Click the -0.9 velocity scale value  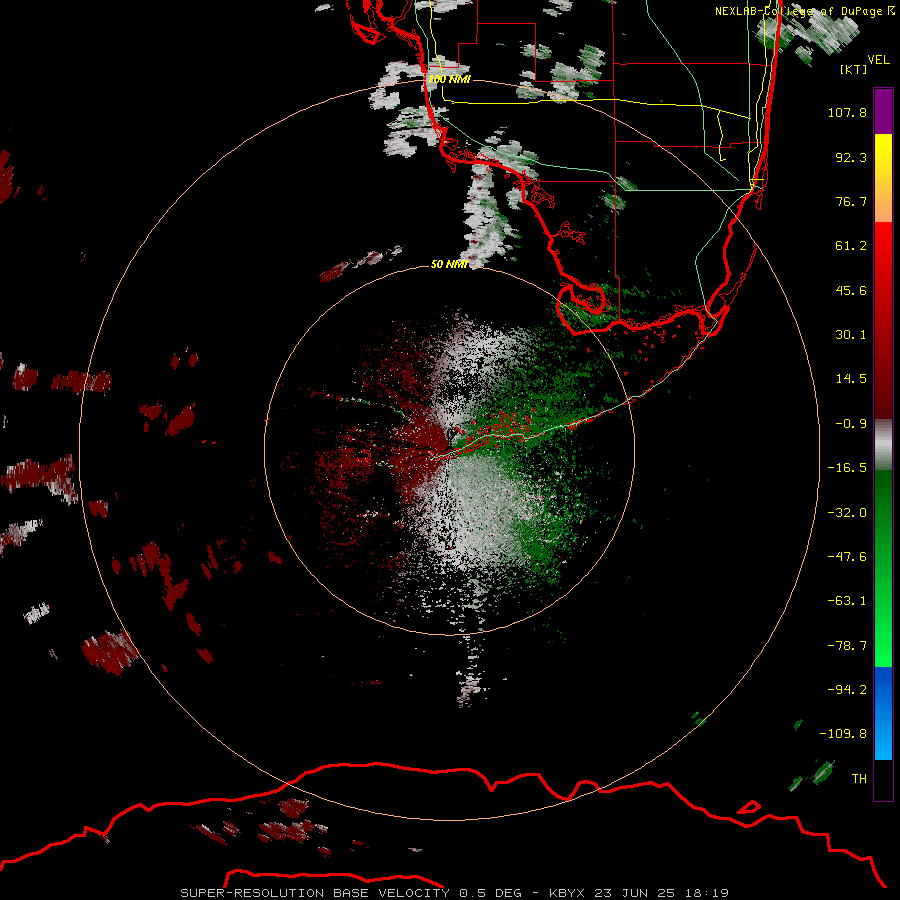[x=851, y=424]
